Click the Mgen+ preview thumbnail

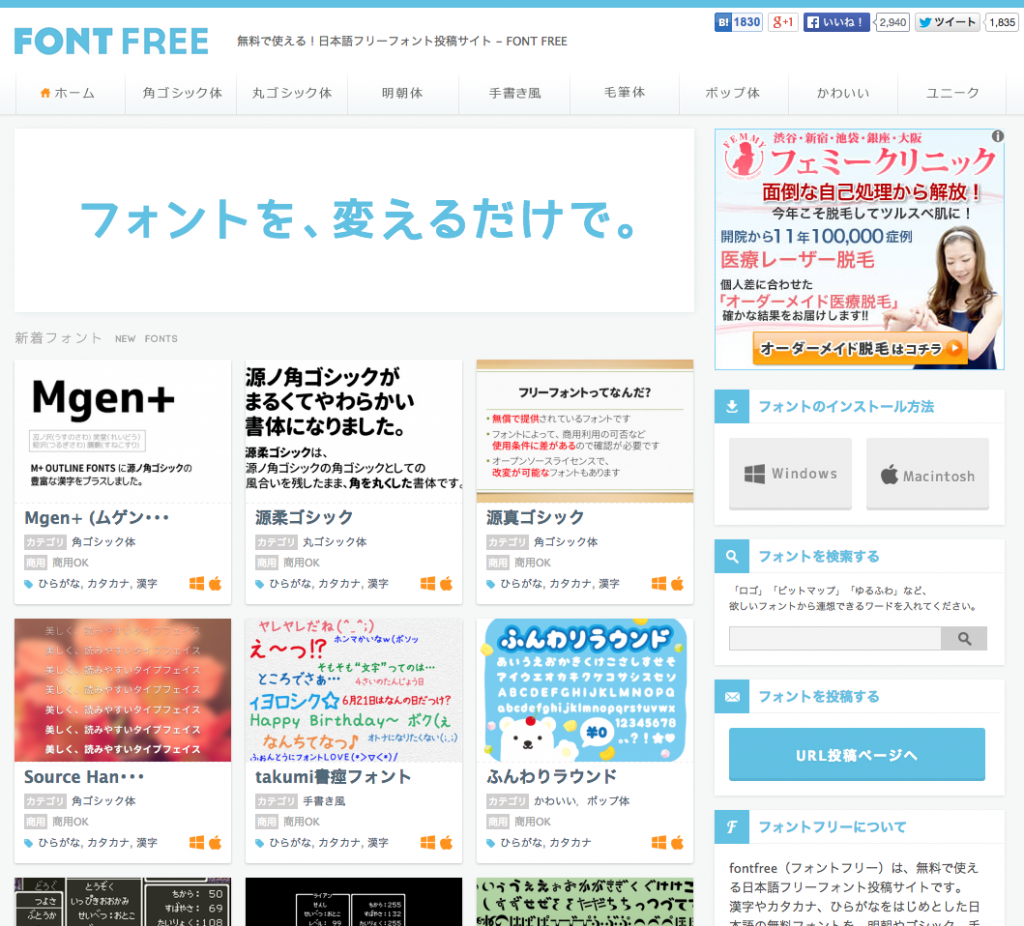(123, 431)
